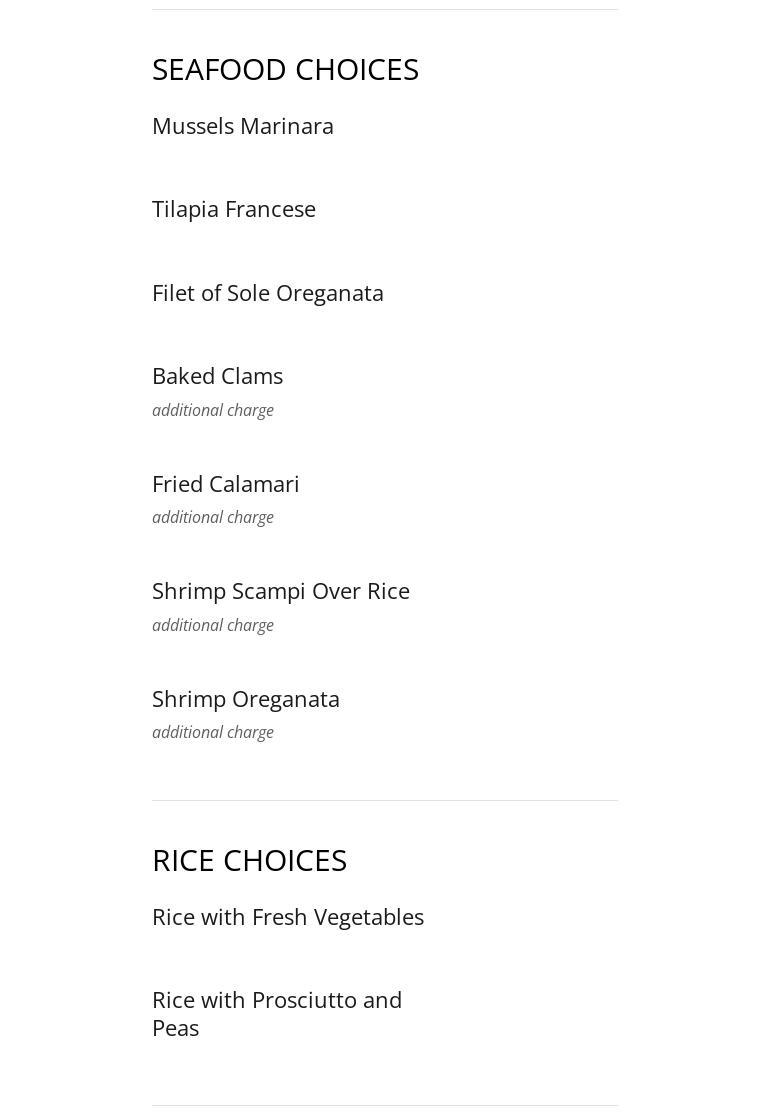Screen dimensions: 770x1112
Task: Choose Rice with Prosciutto and Peas
Action: pyautogui.click(x=277, y=1001)
